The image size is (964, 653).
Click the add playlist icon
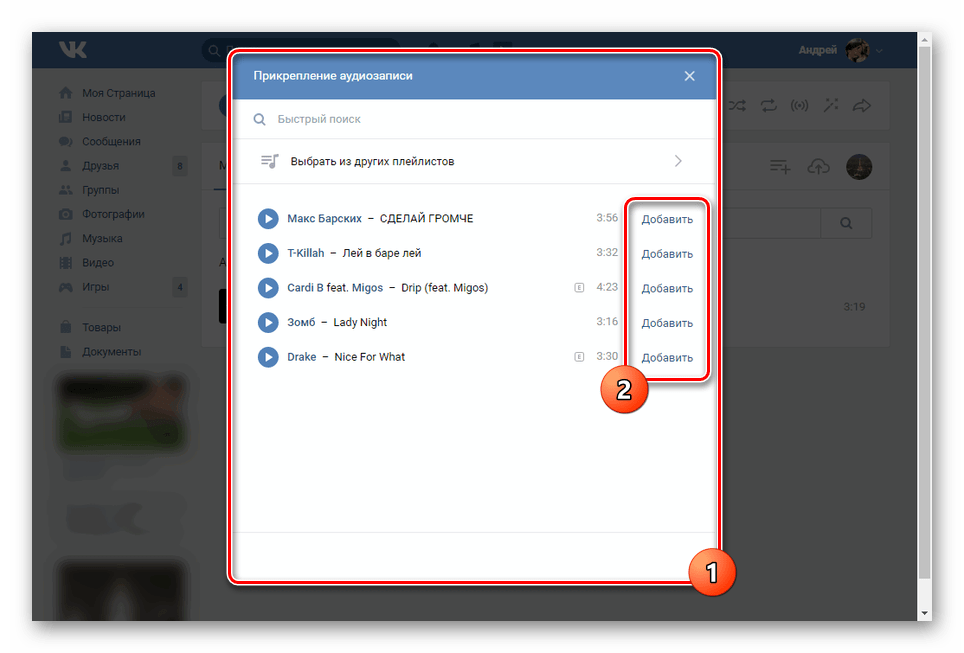780,167
